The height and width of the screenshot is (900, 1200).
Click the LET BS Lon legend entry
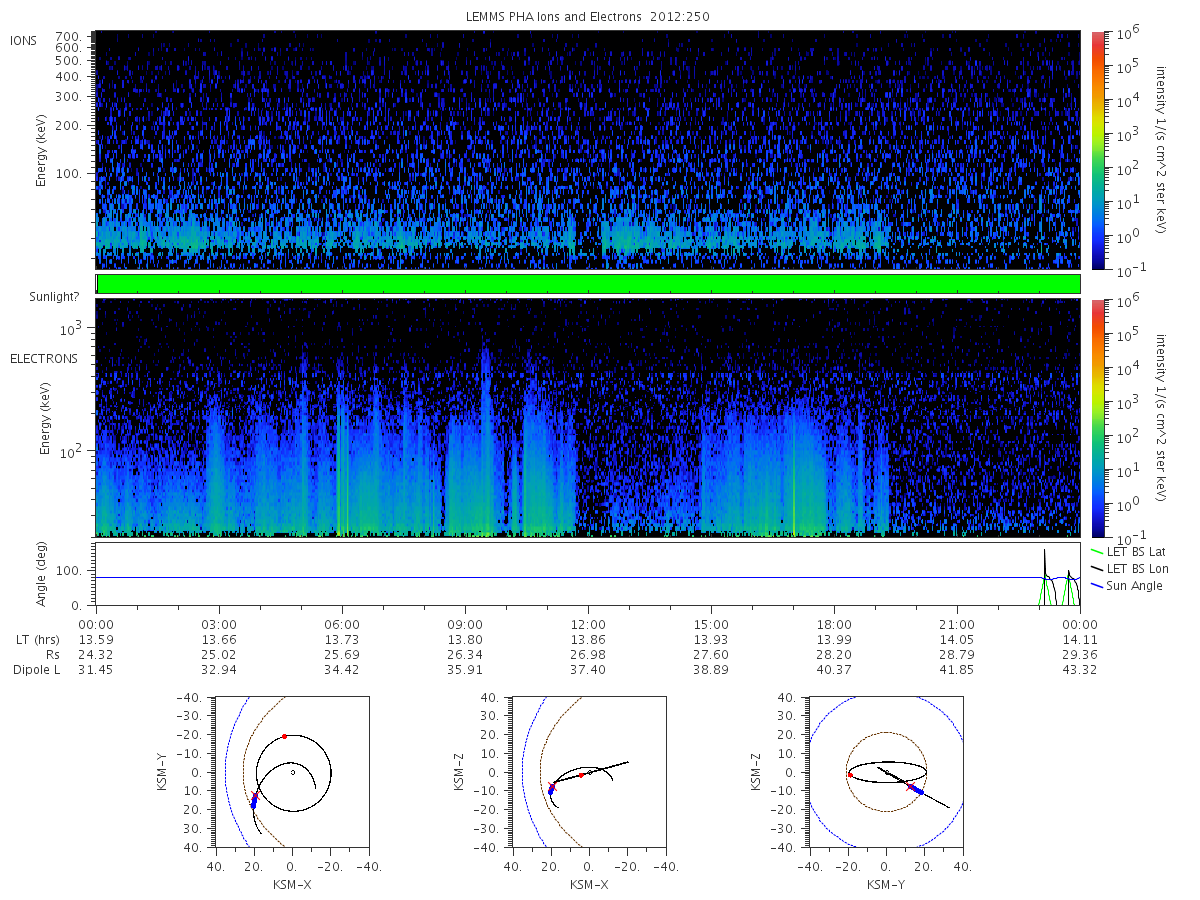click(x=1140, y=568)
